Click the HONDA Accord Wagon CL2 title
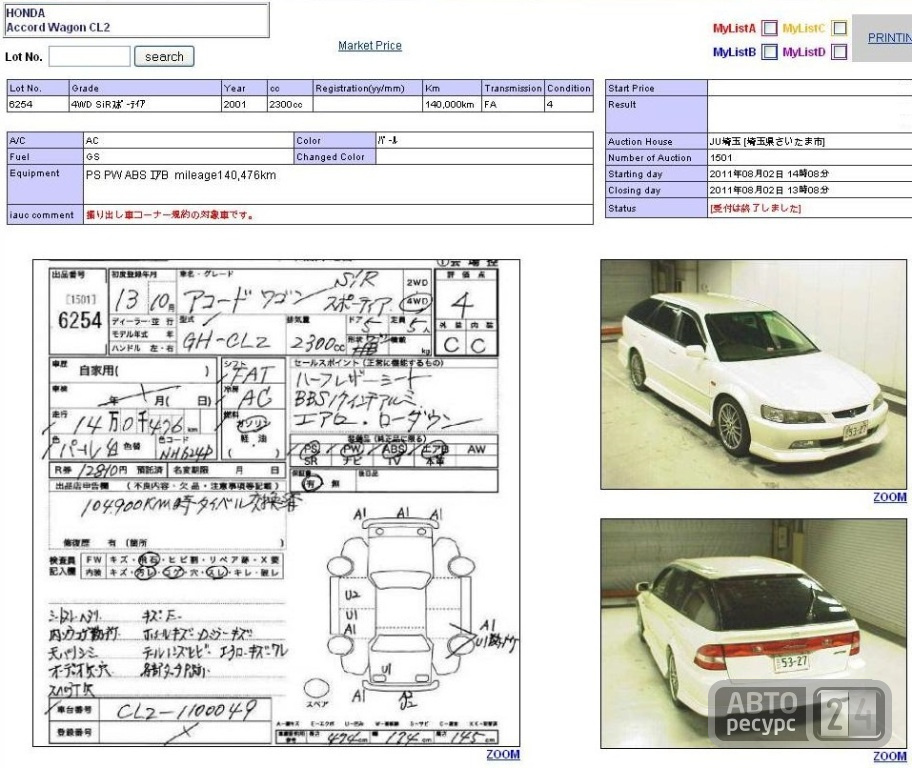This screenshot has height=768, width=912. coord(58,20)
